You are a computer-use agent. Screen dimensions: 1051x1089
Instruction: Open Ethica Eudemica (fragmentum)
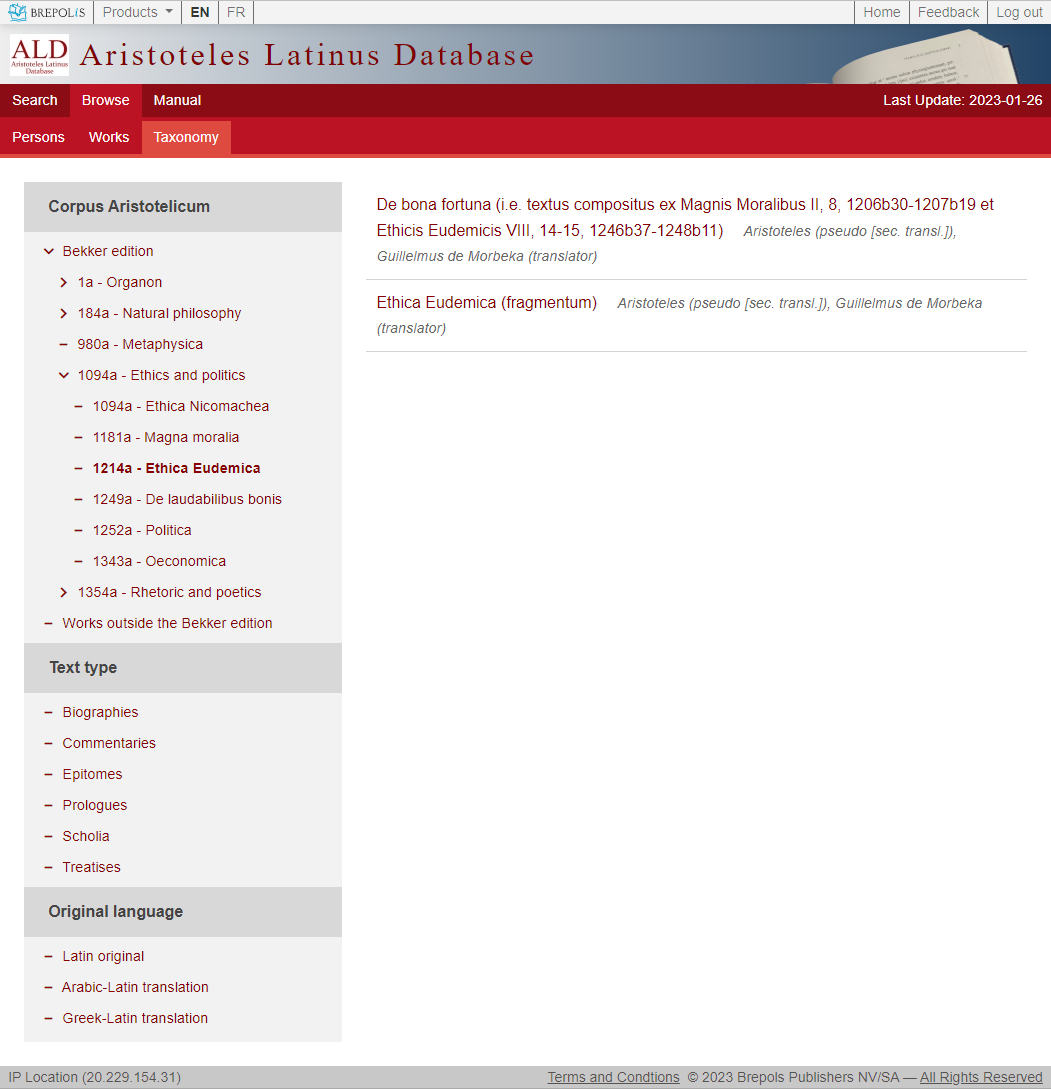tap(486, 302)
